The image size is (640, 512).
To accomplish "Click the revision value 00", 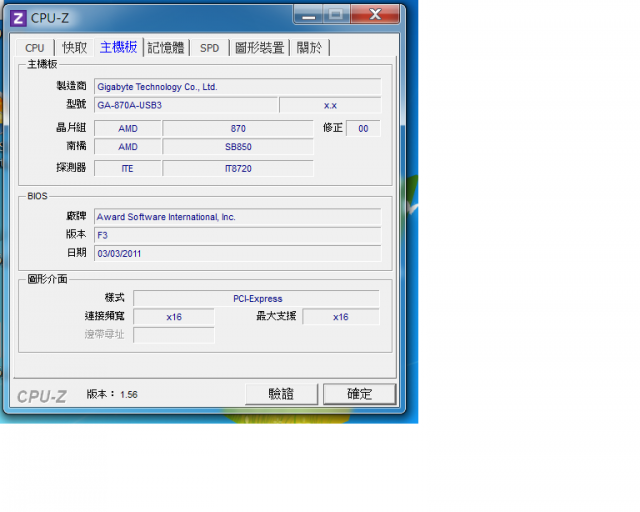I will (363, 129).
